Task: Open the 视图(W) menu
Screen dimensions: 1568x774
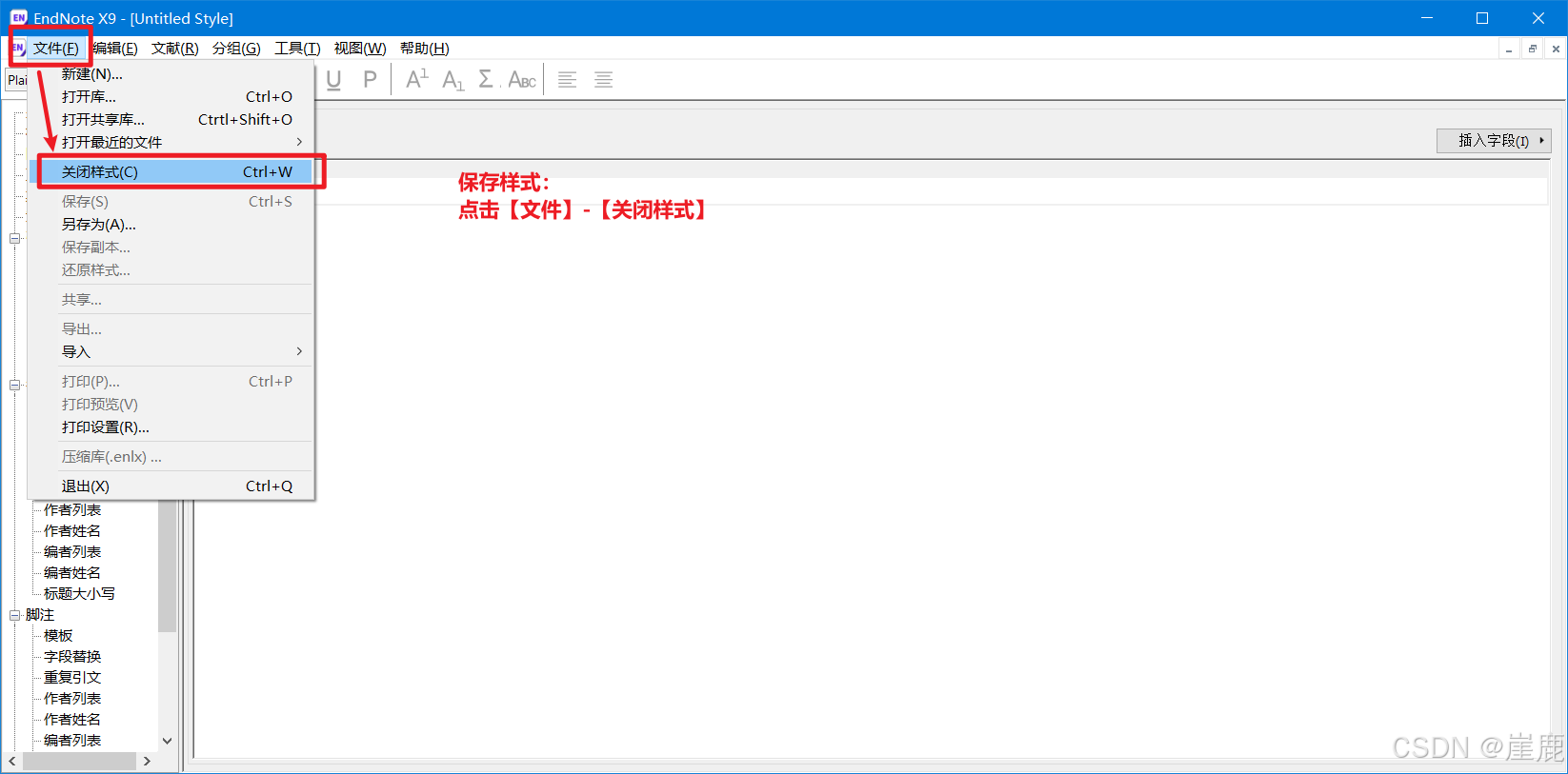Action: click(x=360, y=49)
